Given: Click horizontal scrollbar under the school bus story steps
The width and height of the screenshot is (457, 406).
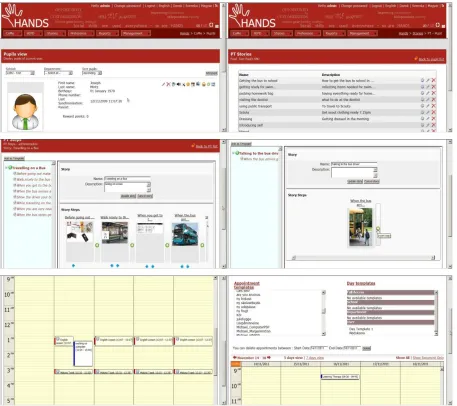Looking at the screenshot, I should pyautogui.click(x=363, y=258).
